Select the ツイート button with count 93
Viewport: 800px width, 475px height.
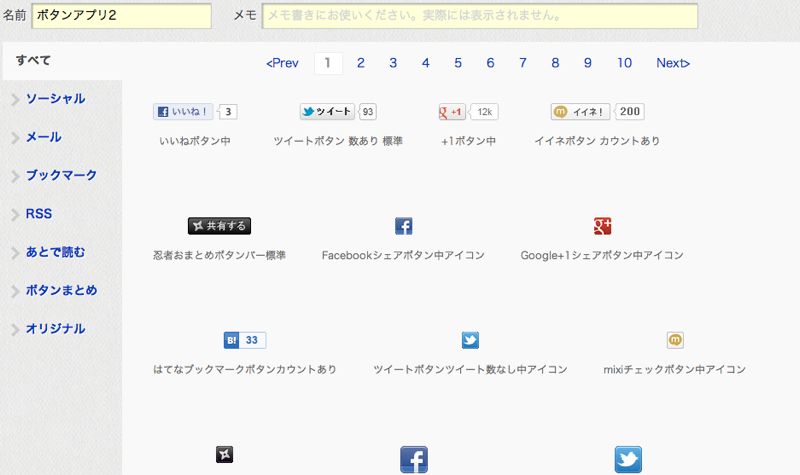tap(338, 112)
